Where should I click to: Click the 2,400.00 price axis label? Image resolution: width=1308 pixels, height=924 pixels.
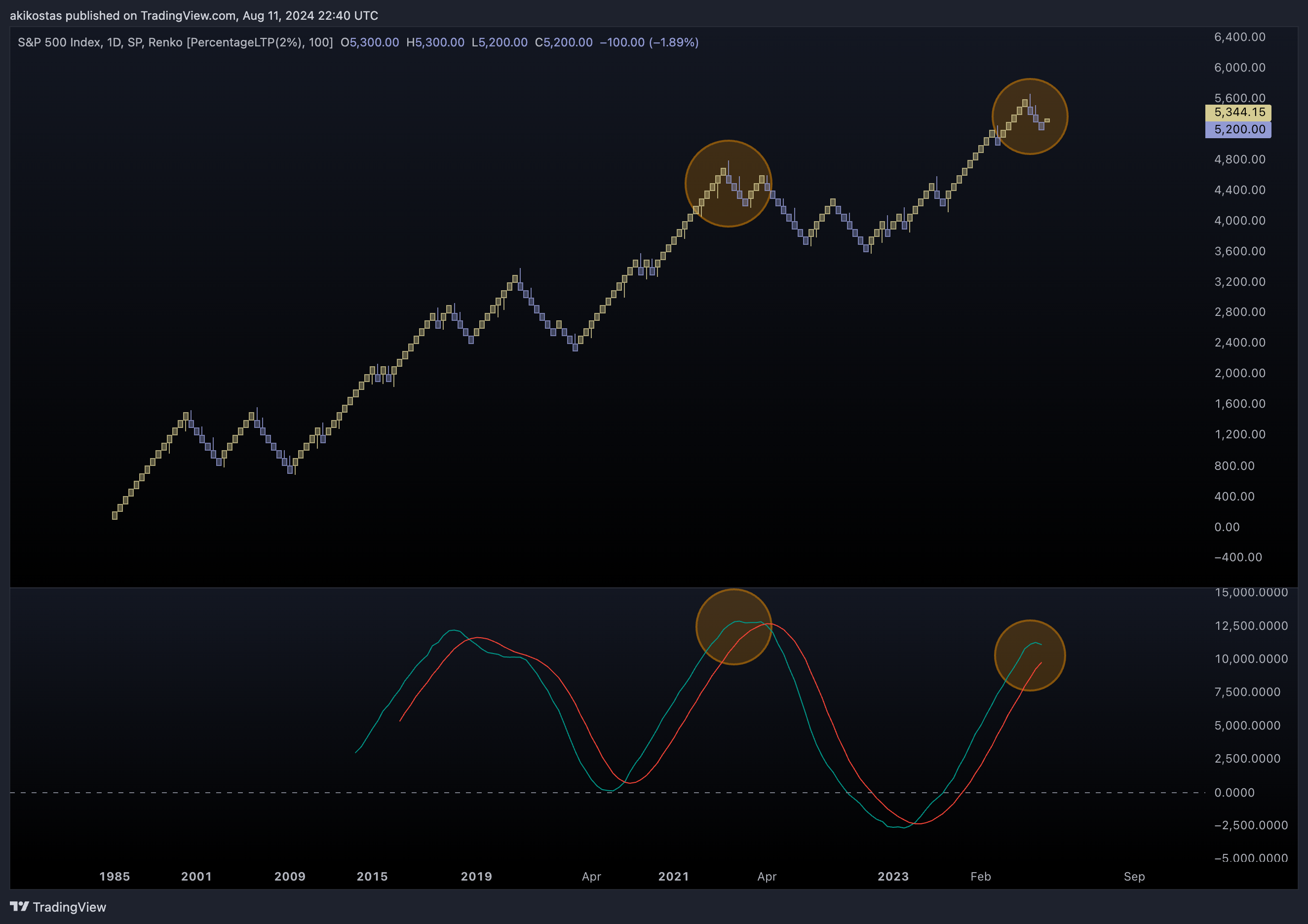tap(1239, 343)
